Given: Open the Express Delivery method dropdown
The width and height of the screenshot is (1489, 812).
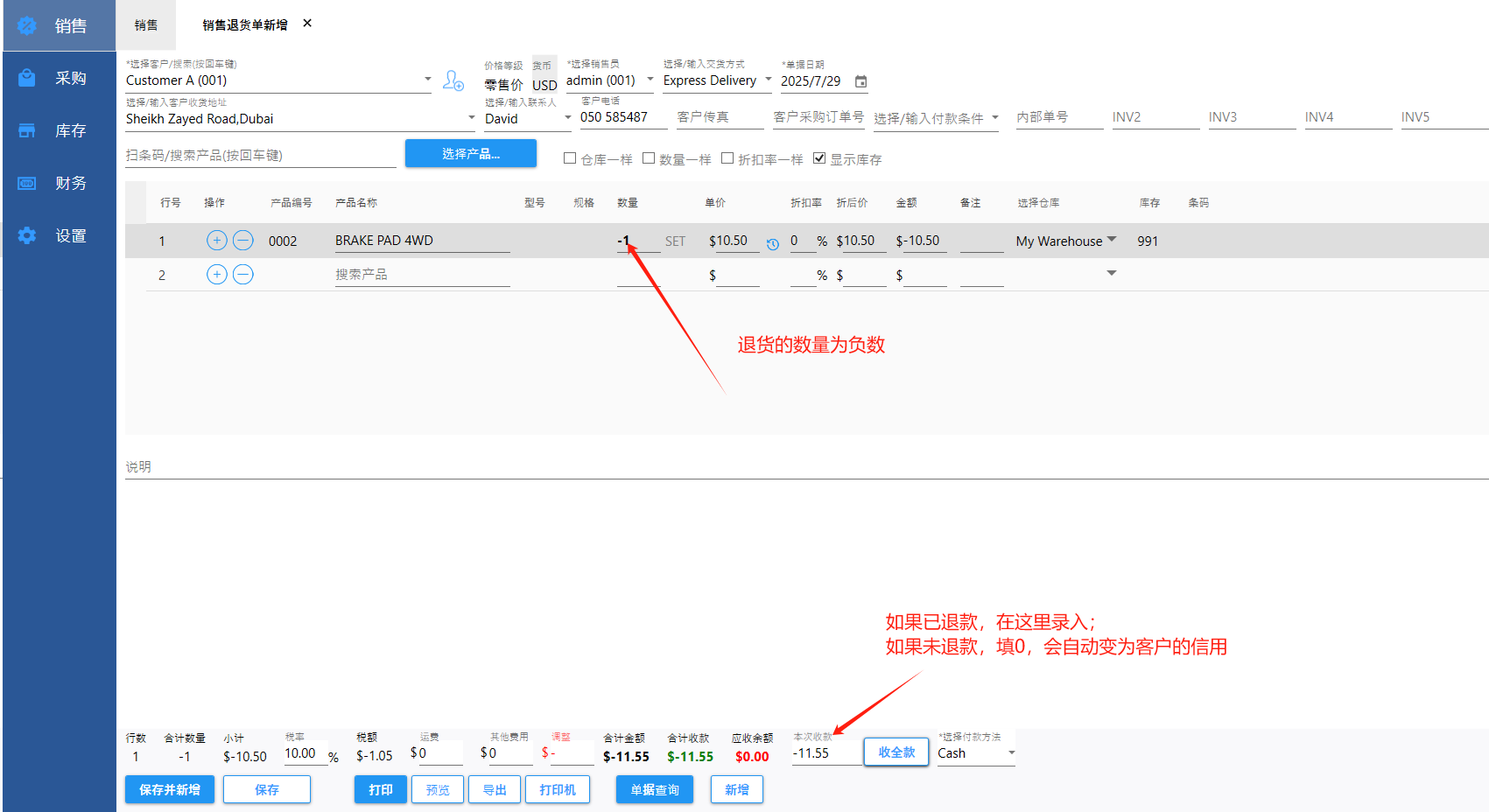Looking at the screenshot, I should [768, 80].
